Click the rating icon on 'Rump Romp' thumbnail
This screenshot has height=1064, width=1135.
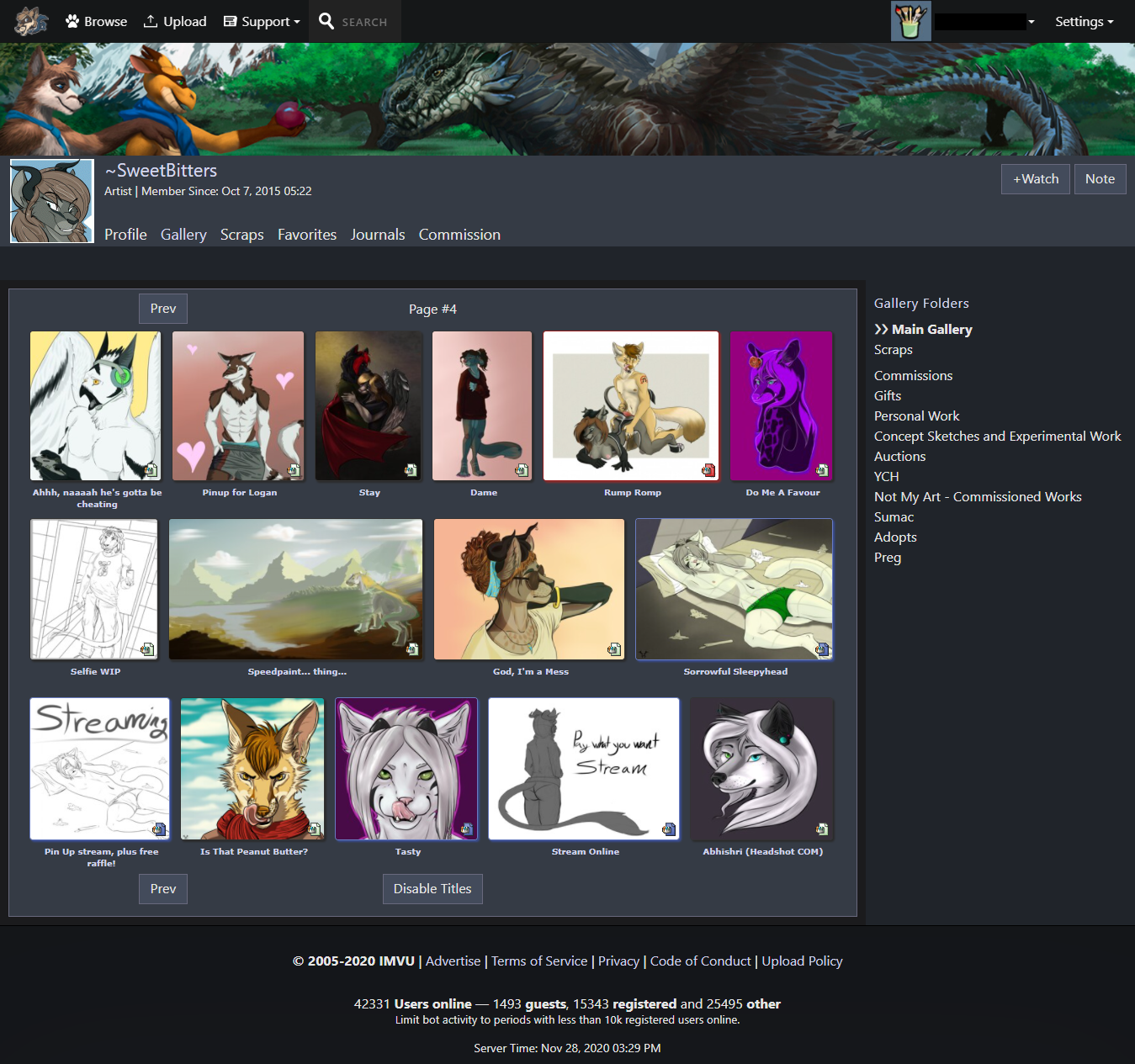click(x=708, y=470)
